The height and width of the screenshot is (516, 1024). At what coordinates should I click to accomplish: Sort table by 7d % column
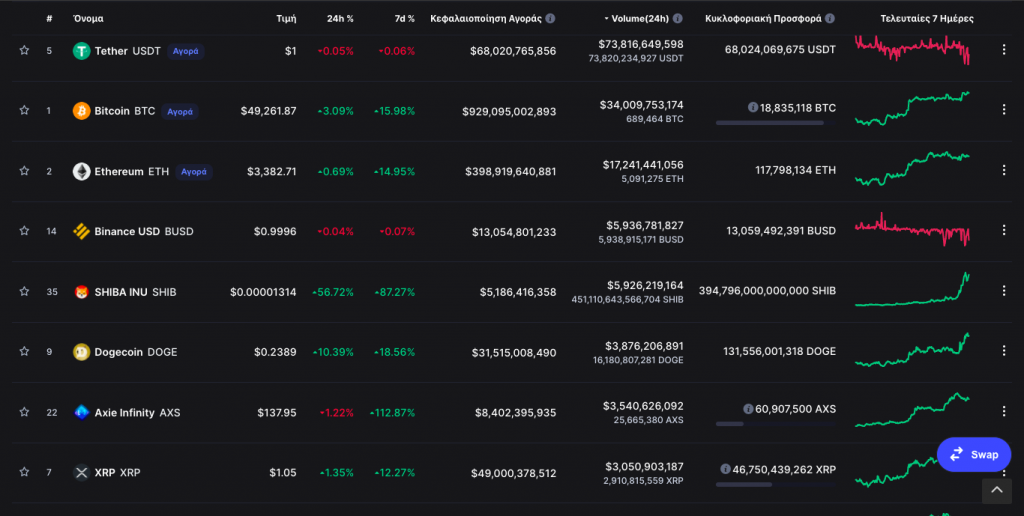click(x=404, y=18)
